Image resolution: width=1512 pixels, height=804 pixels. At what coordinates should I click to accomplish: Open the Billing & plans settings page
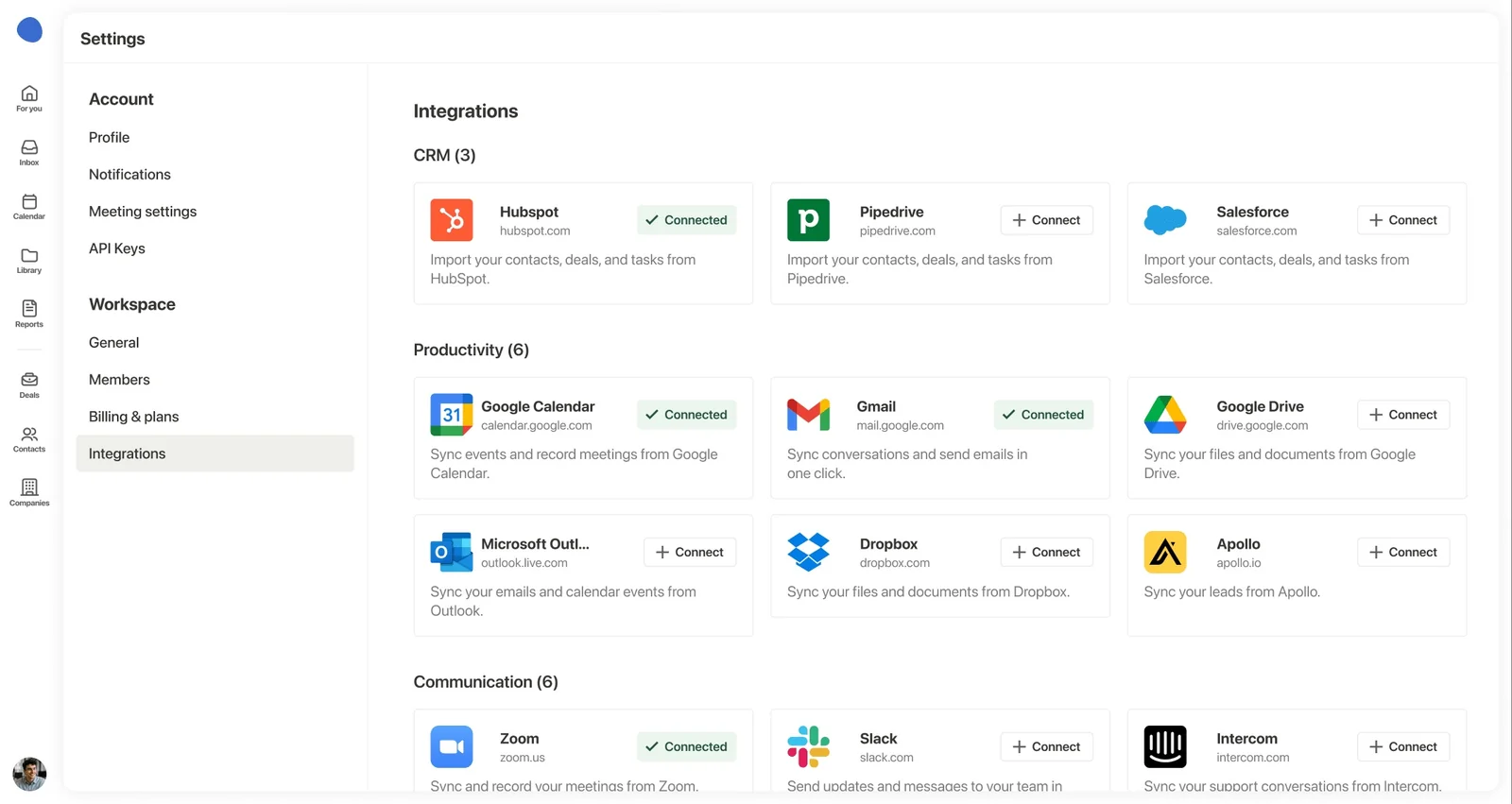pyautogui.click(x=133, y=417)
